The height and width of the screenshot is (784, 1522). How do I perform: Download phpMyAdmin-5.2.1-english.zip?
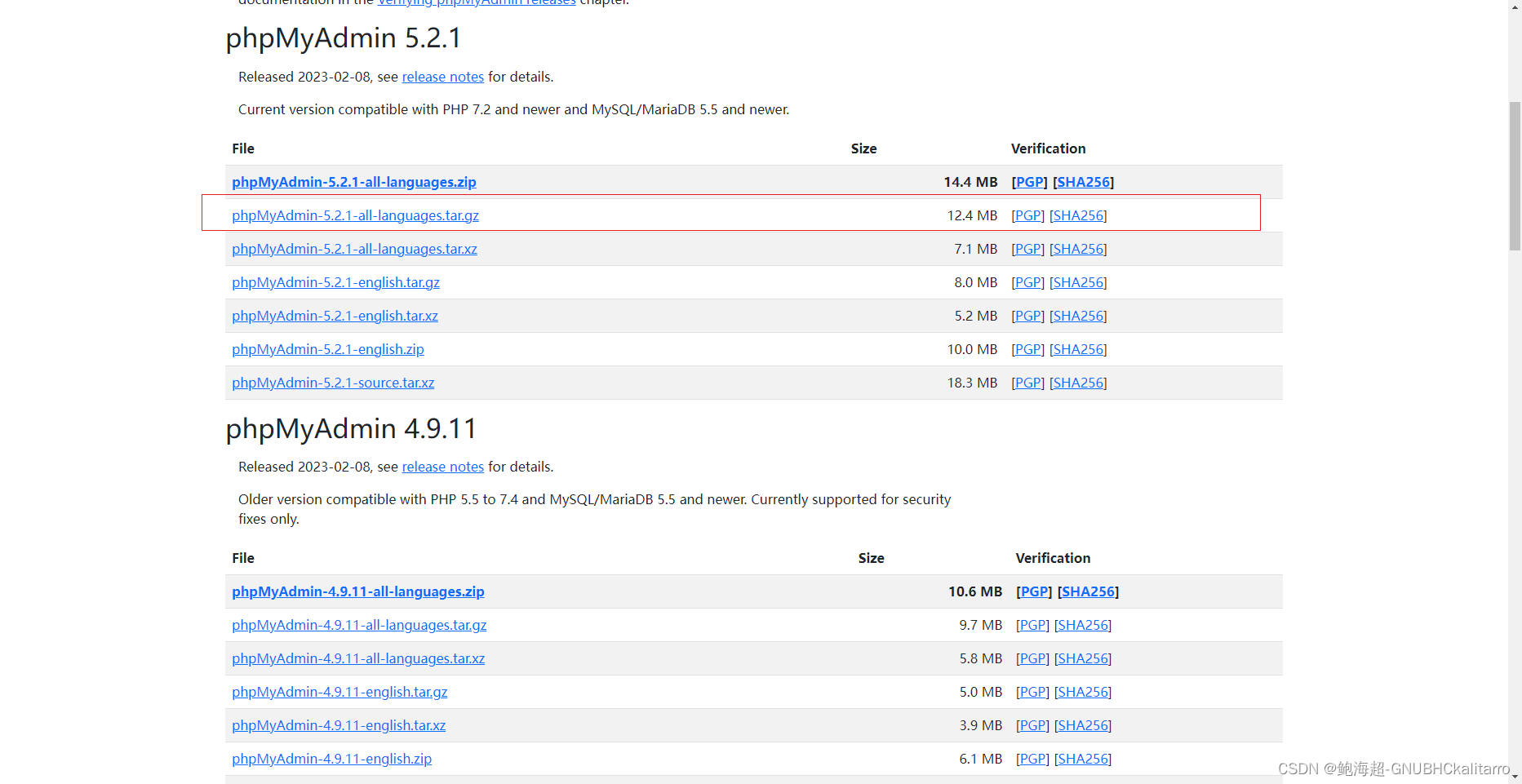coord(327,349)
